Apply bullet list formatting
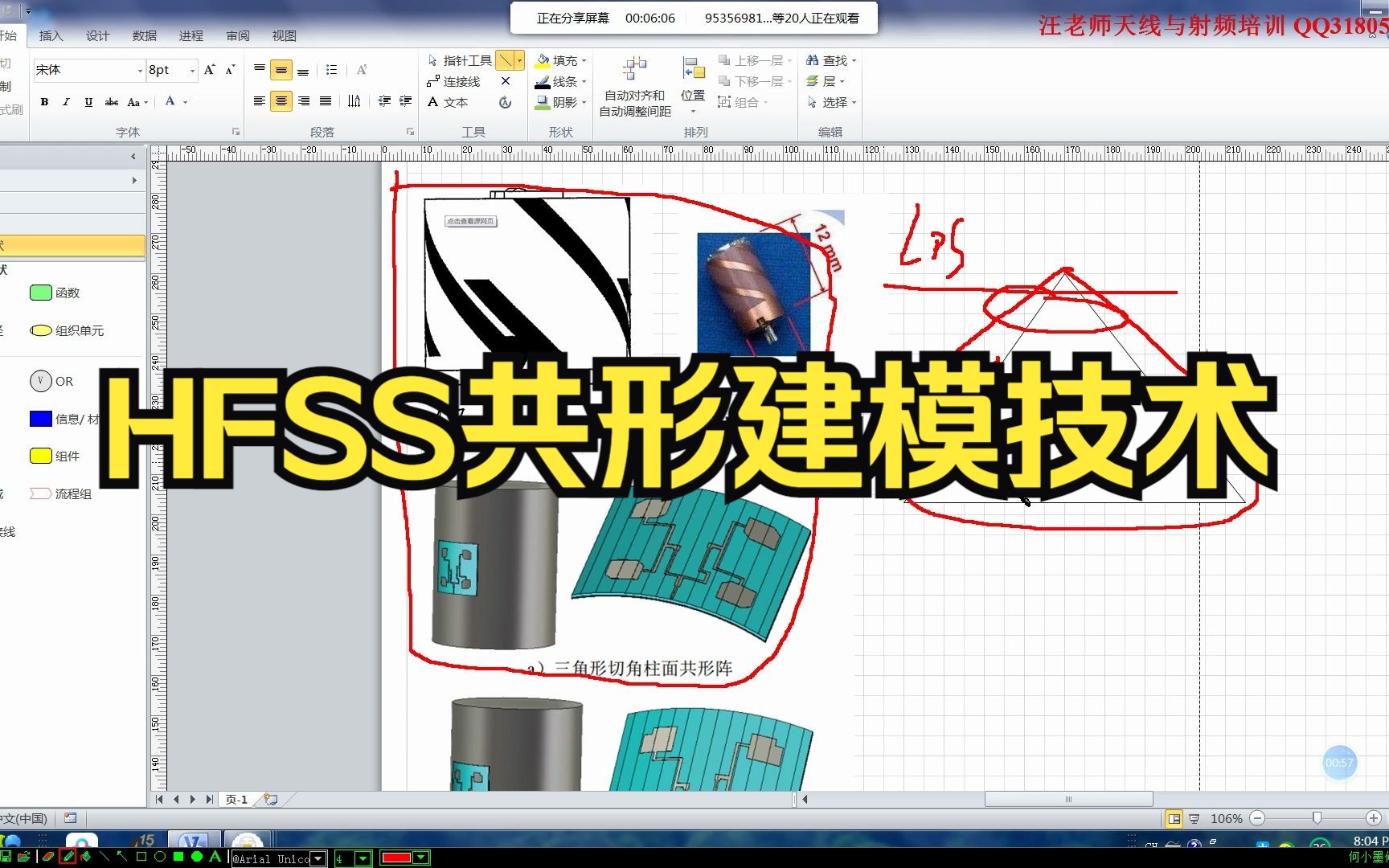The width and height of the screenshot is (1389, 868). click(x=331, y=70)
